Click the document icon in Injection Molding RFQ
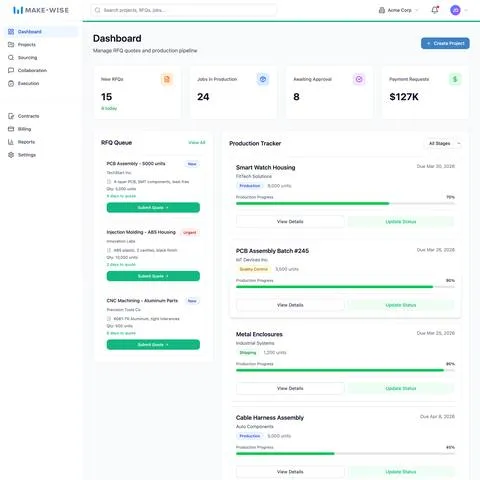The height and width of the screenshot is (480, 480). pyautogui.click(x=109, y=250)
